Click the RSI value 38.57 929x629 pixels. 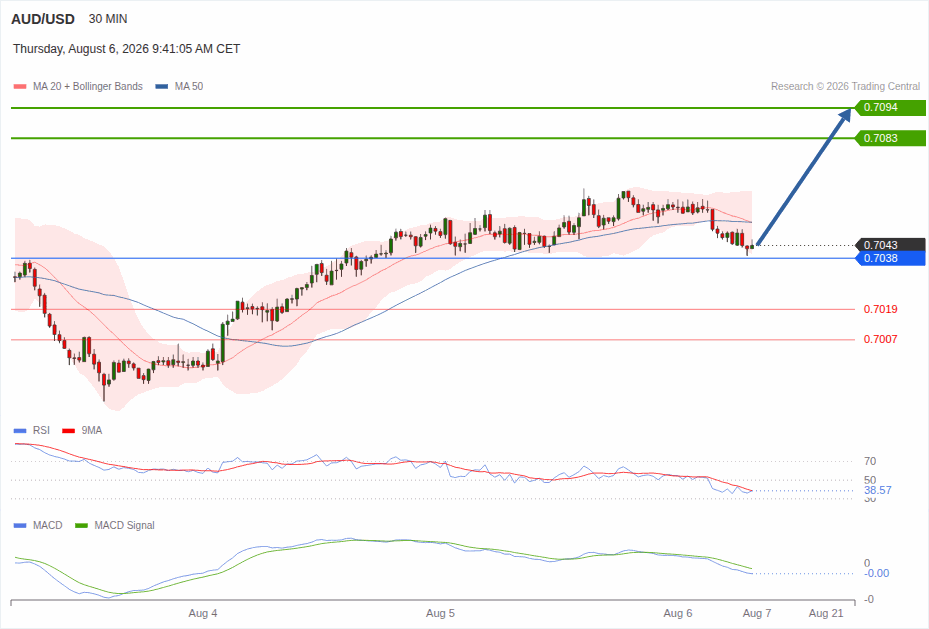click(x=877, y=490)
